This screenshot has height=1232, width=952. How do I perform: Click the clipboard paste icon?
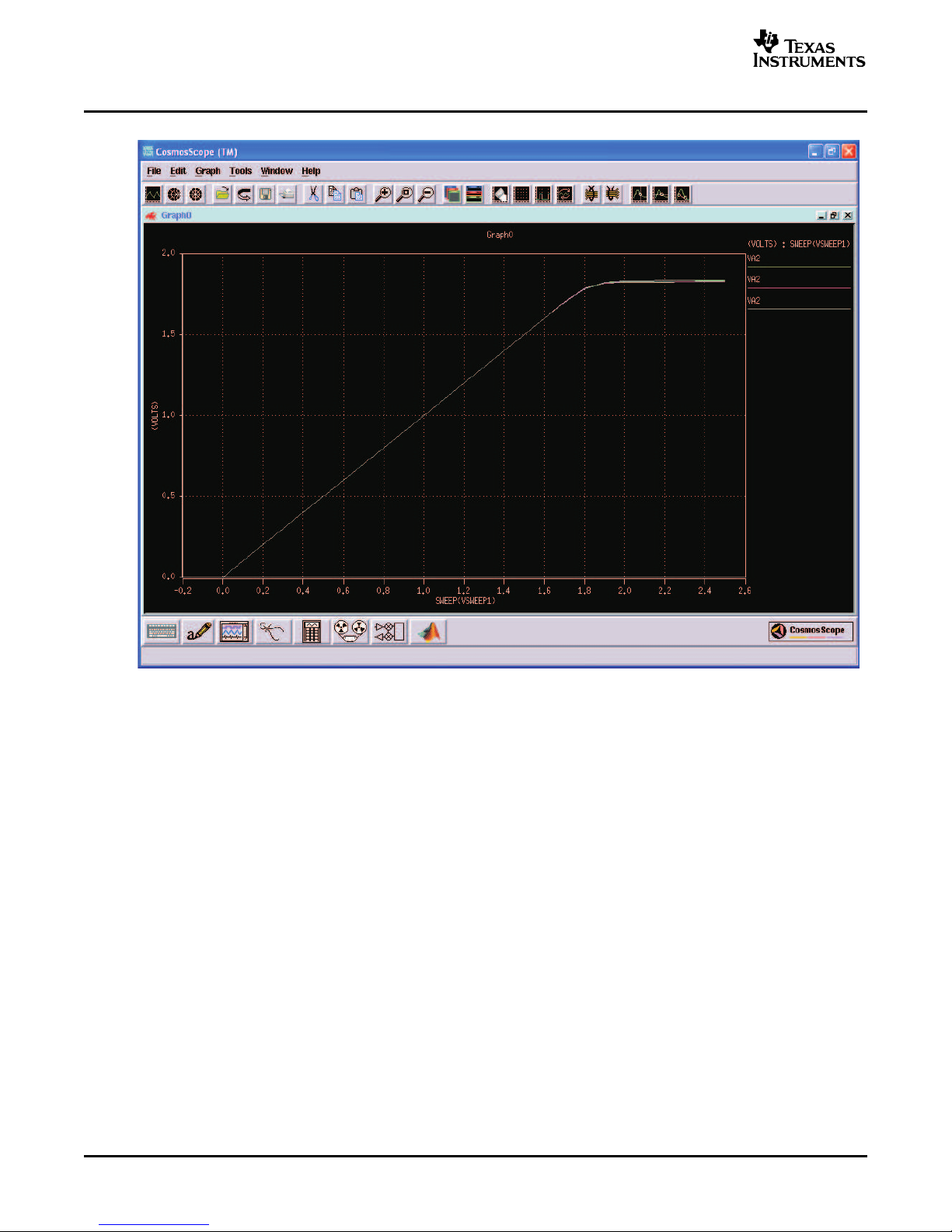[357, 194]
